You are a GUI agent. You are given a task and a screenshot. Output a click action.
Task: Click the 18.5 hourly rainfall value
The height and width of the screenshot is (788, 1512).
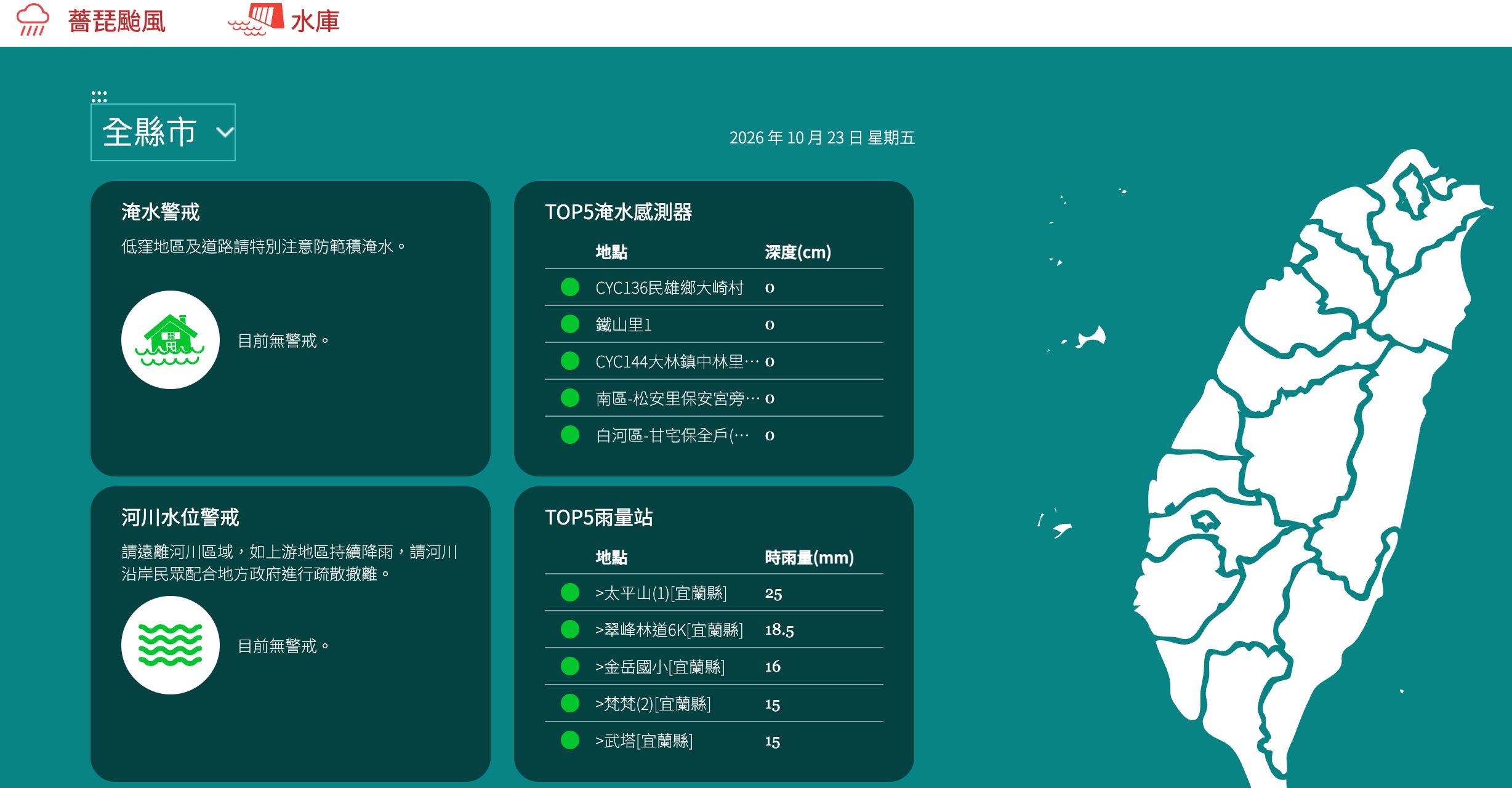[779, 630]
